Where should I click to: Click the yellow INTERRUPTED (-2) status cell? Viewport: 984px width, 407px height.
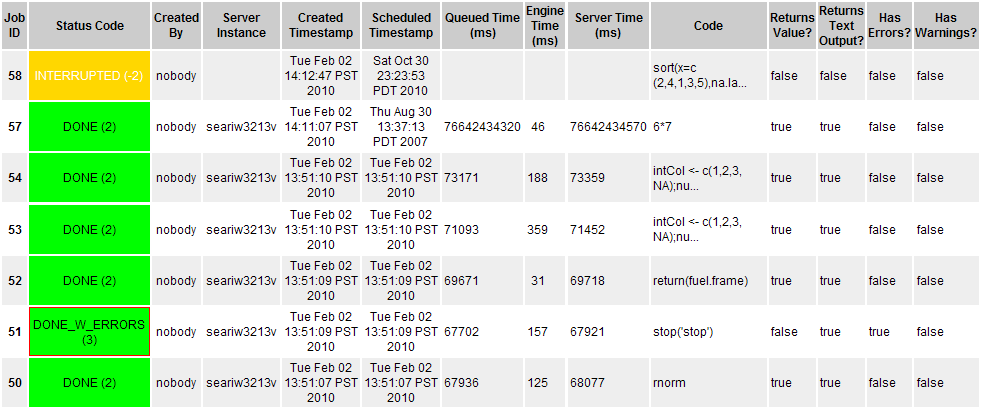[90, 75]
